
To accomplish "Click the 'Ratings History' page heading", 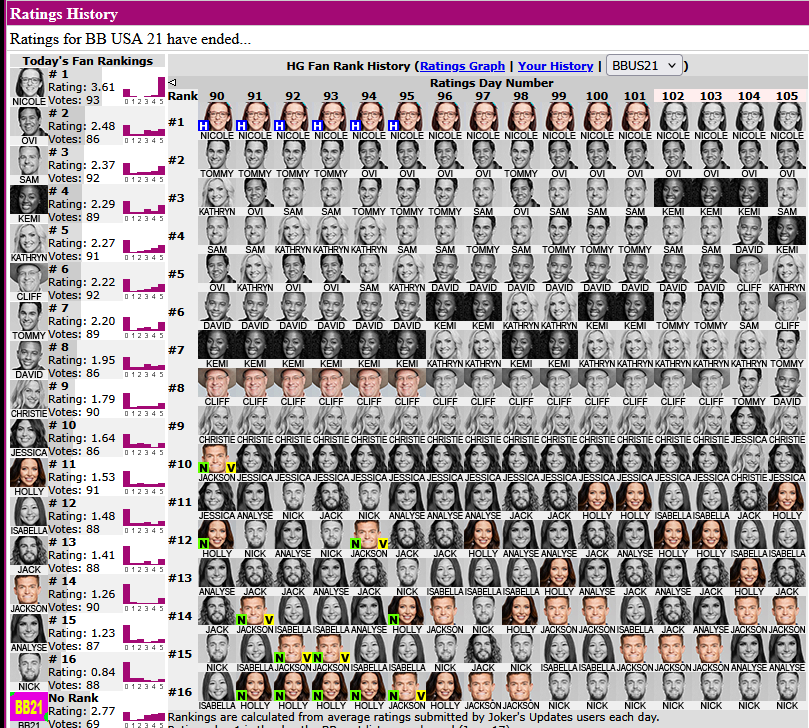I will point(64,14).
